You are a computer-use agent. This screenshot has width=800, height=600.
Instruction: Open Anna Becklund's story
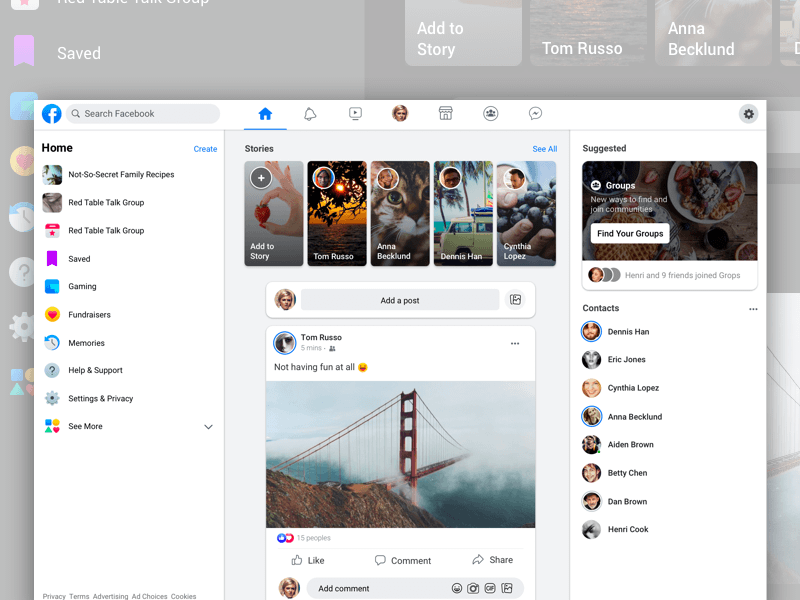(x=400, y=213)
